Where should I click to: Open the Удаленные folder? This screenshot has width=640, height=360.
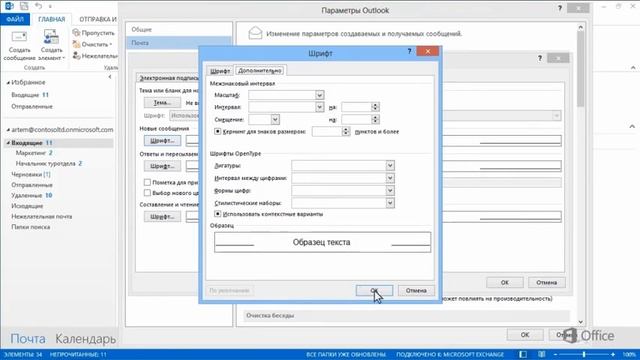(31, 195)
